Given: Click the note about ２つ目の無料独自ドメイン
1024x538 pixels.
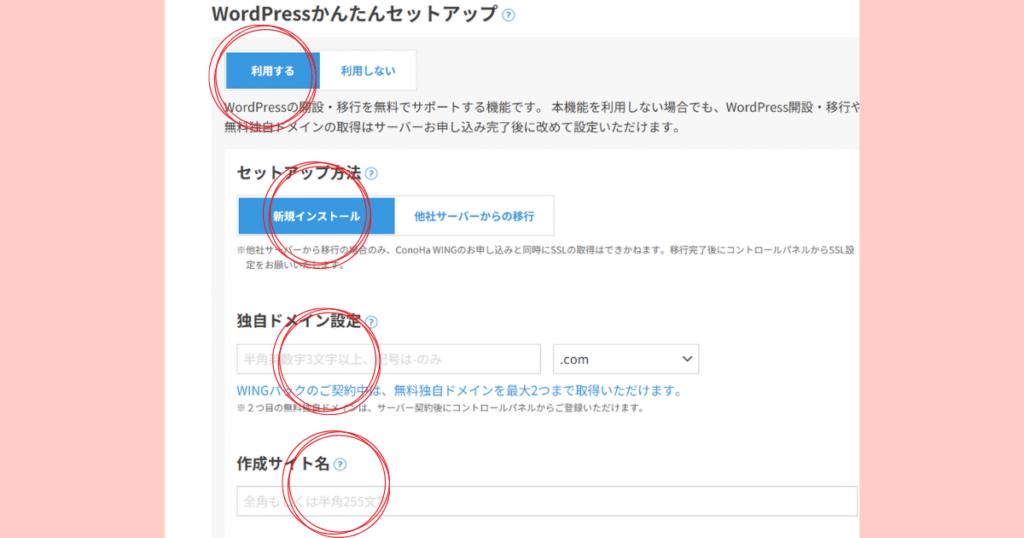Looking at the screenshot, I should point(441,408).
